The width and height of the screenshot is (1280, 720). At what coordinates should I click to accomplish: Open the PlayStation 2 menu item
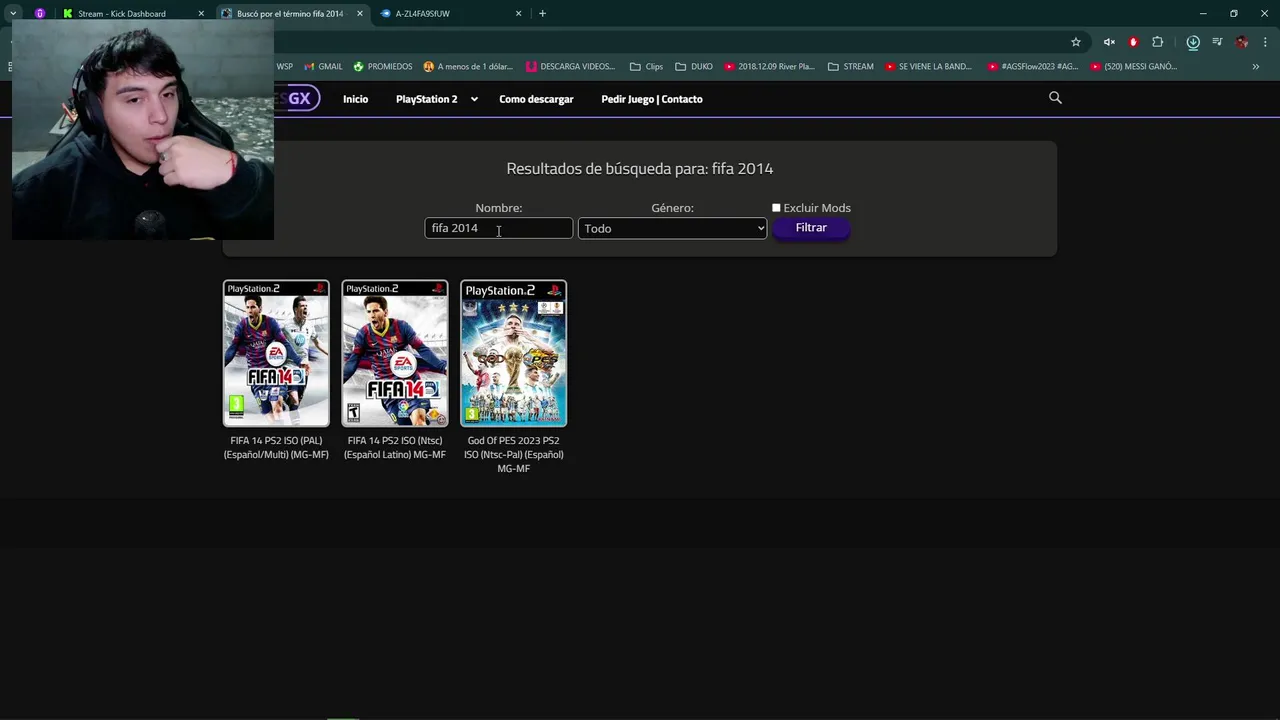click(426, 99)
